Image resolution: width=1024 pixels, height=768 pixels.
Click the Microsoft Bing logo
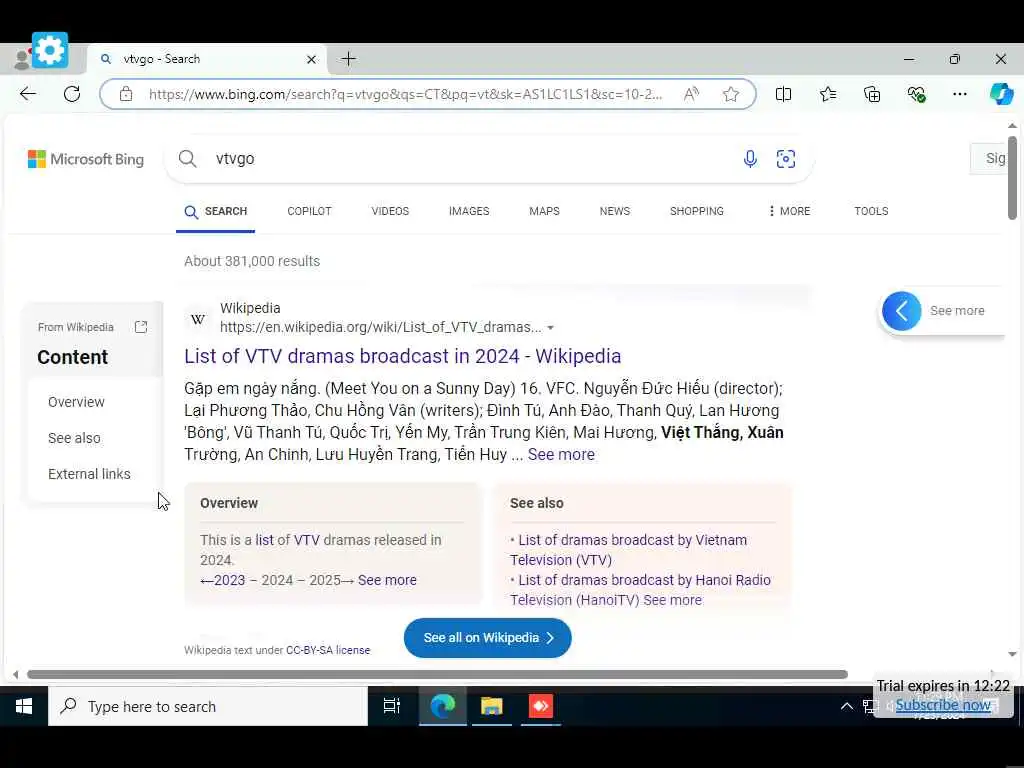click(86, 159)
